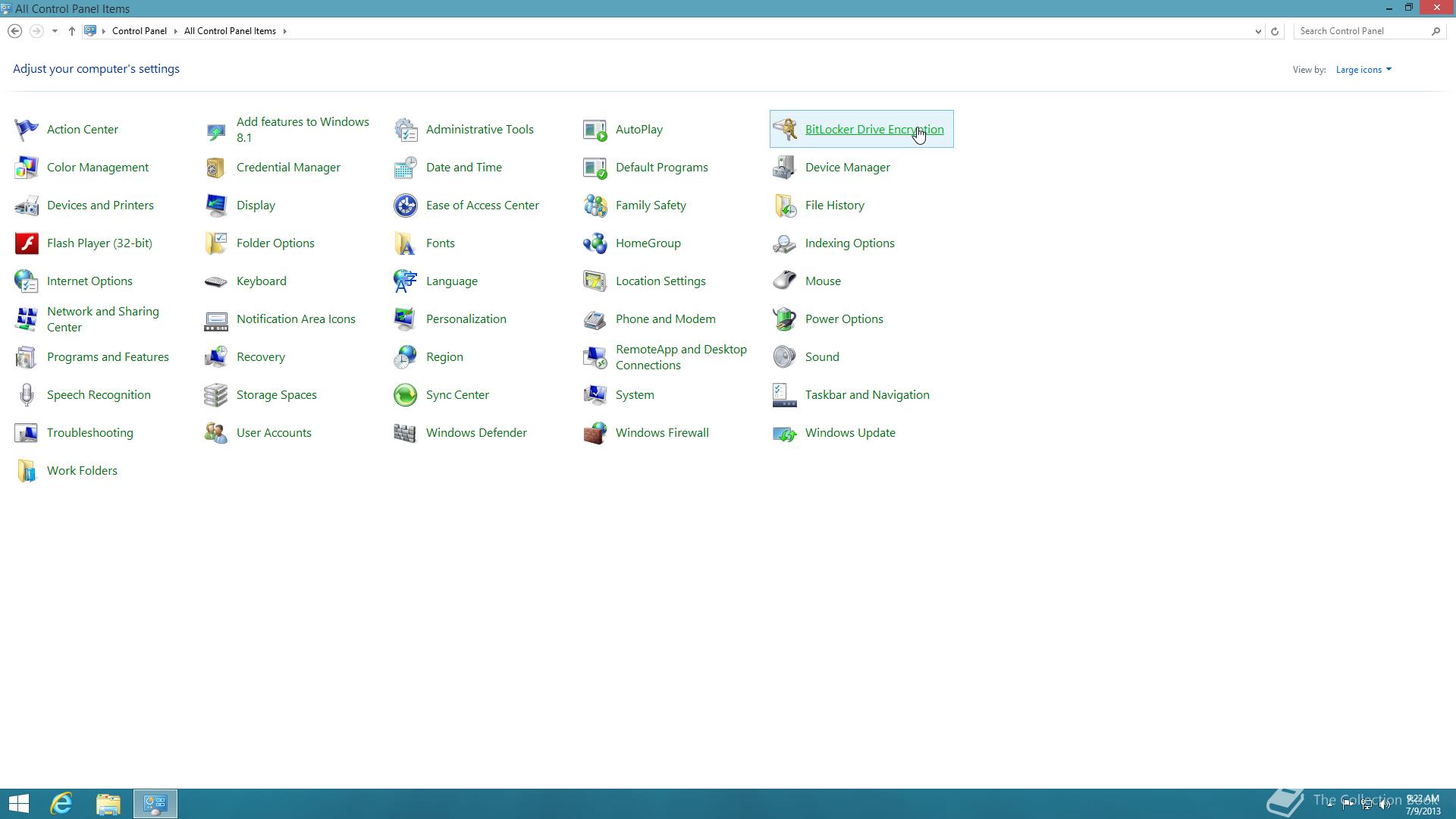The width and height of the screenshot is (1456, 819).
Task: Open the Windows Update icon
Action: click(785, 433)
